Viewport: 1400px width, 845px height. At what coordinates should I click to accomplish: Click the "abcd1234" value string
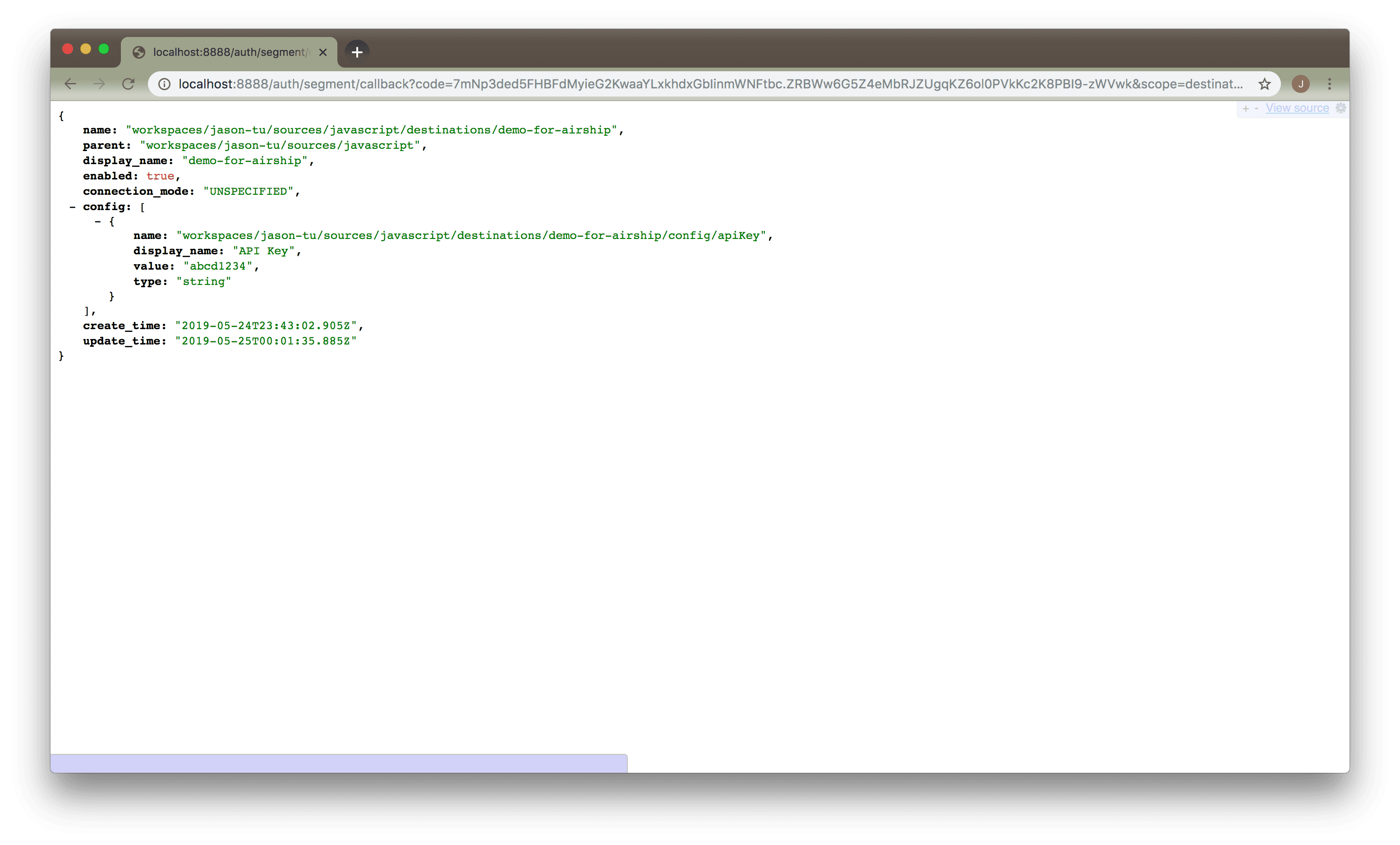(217, 266)
